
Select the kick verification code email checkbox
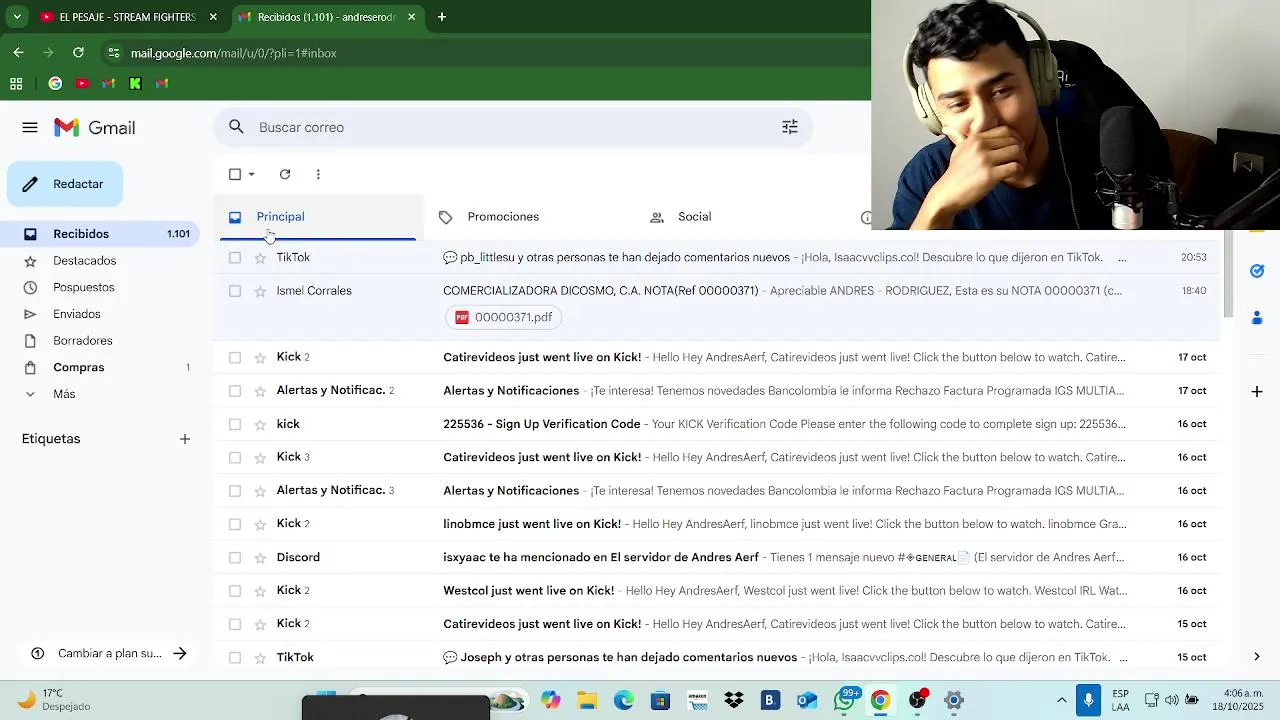[x=235, y=424]
